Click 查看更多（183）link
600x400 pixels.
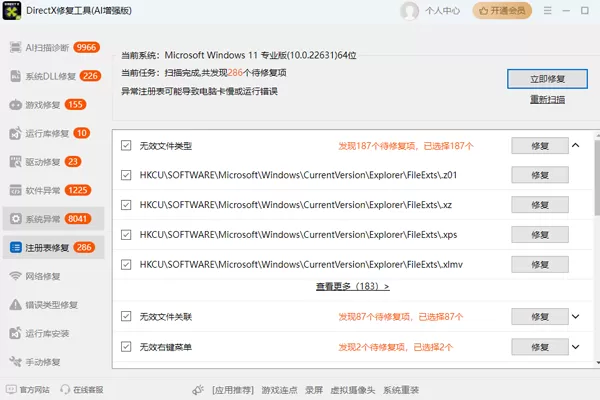click(x=353, y=286)
